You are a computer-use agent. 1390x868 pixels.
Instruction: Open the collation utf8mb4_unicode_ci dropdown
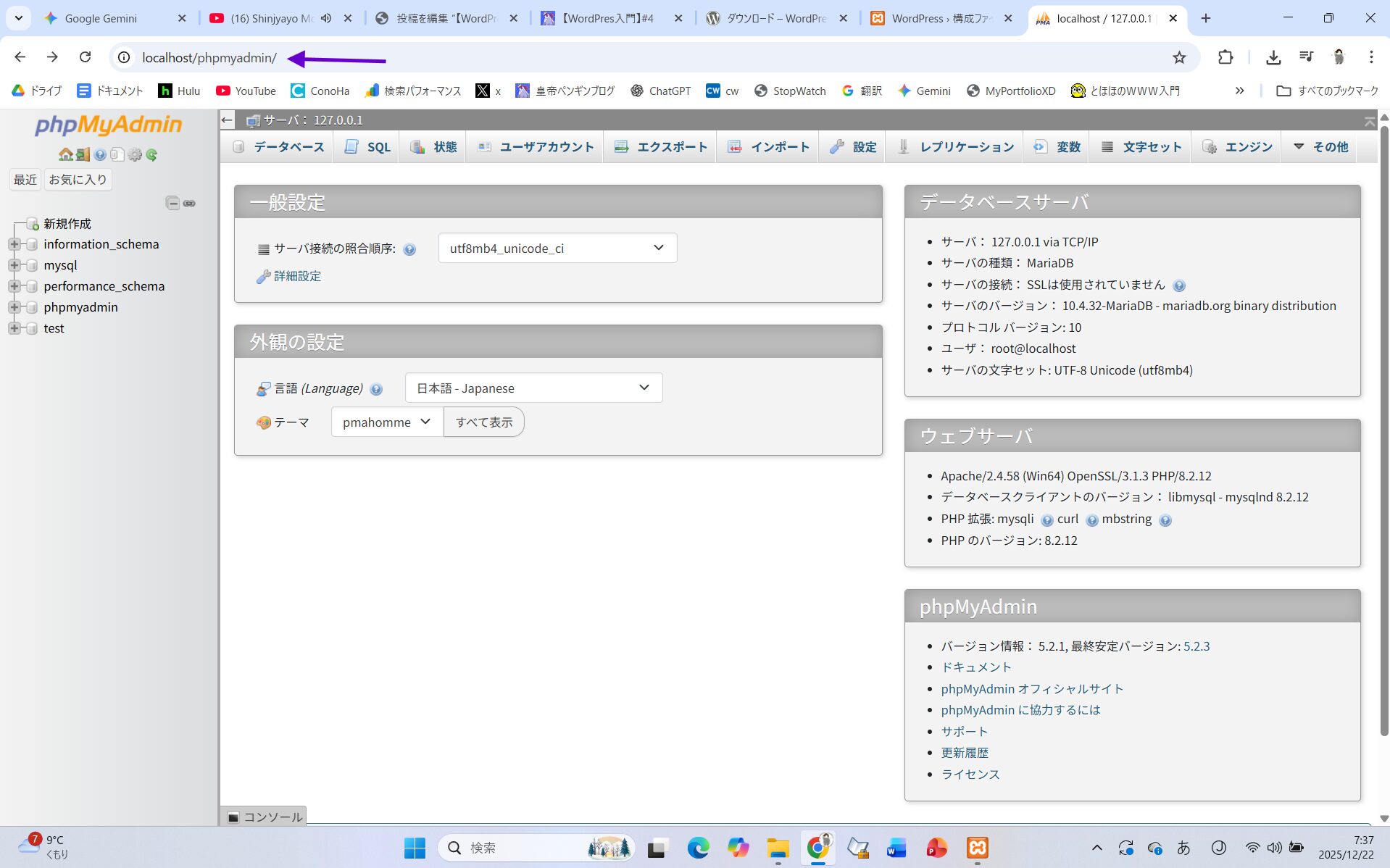[557, 248]
